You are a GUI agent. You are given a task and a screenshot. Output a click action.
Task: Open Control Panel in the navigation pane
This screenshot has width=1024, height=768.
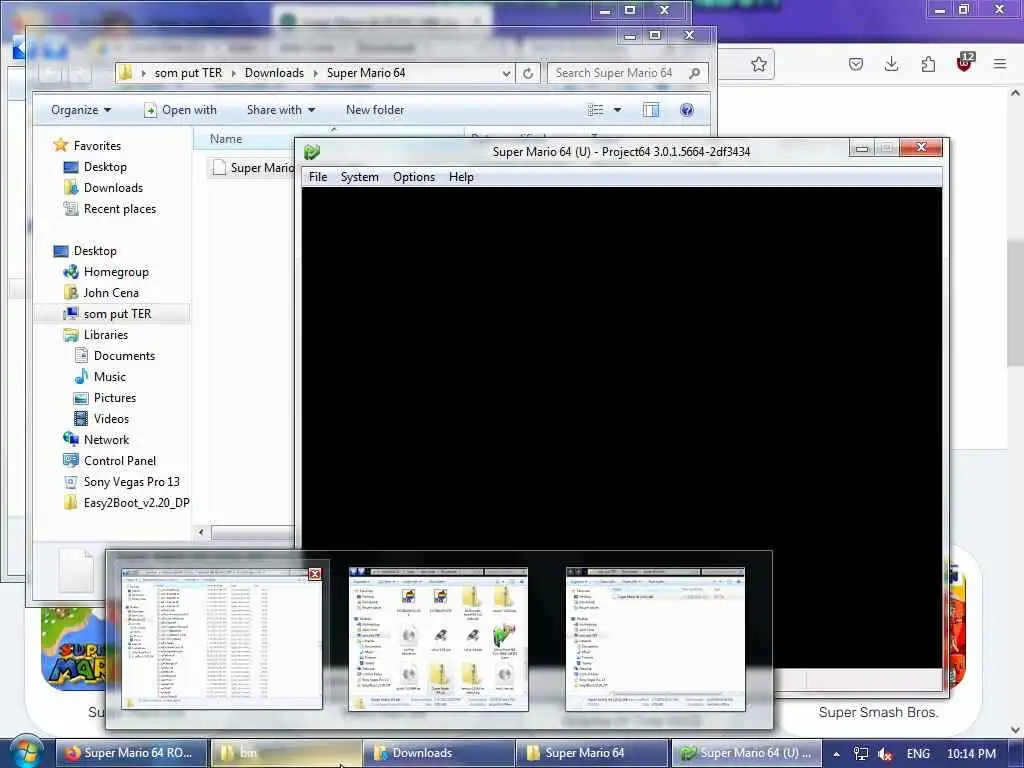[120, 460]
